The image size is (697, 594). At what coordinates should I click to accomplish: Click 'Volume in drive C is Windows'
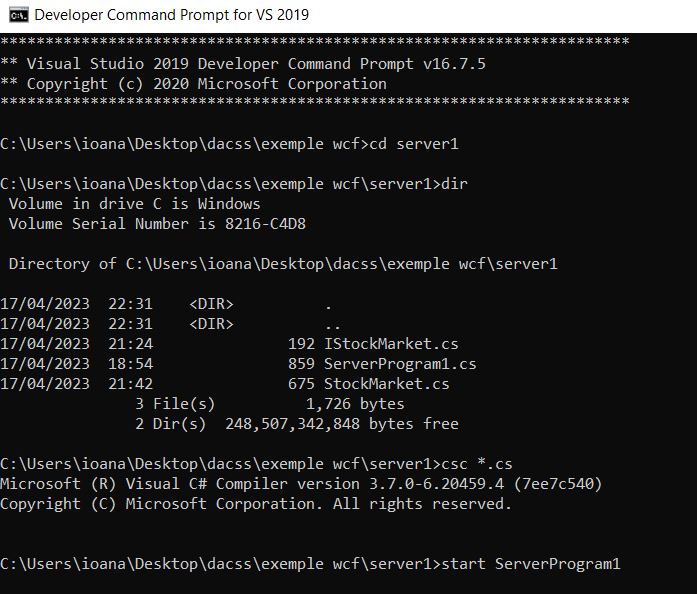coord(135,204)
